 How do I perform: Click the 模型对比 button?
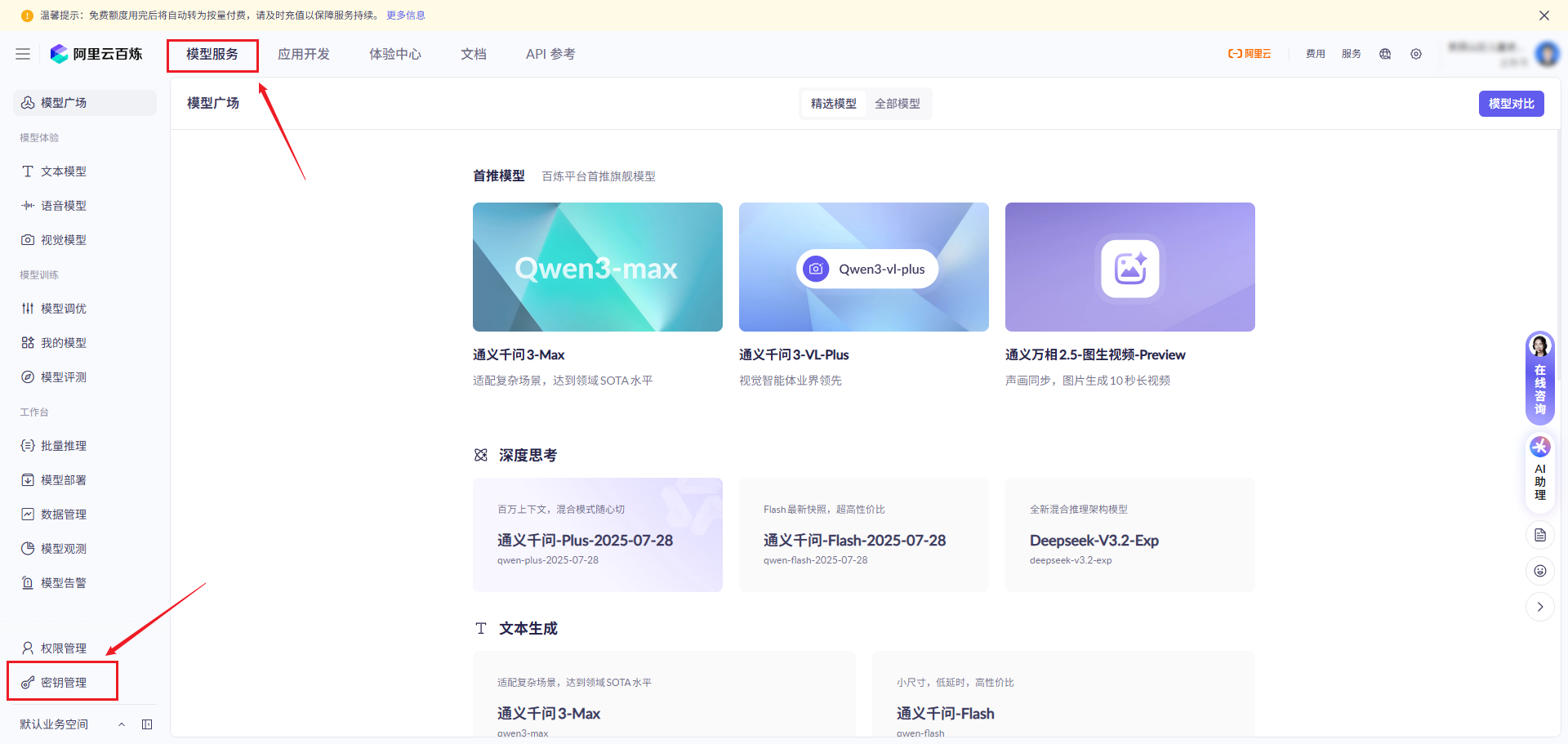tap(1511, 104)
